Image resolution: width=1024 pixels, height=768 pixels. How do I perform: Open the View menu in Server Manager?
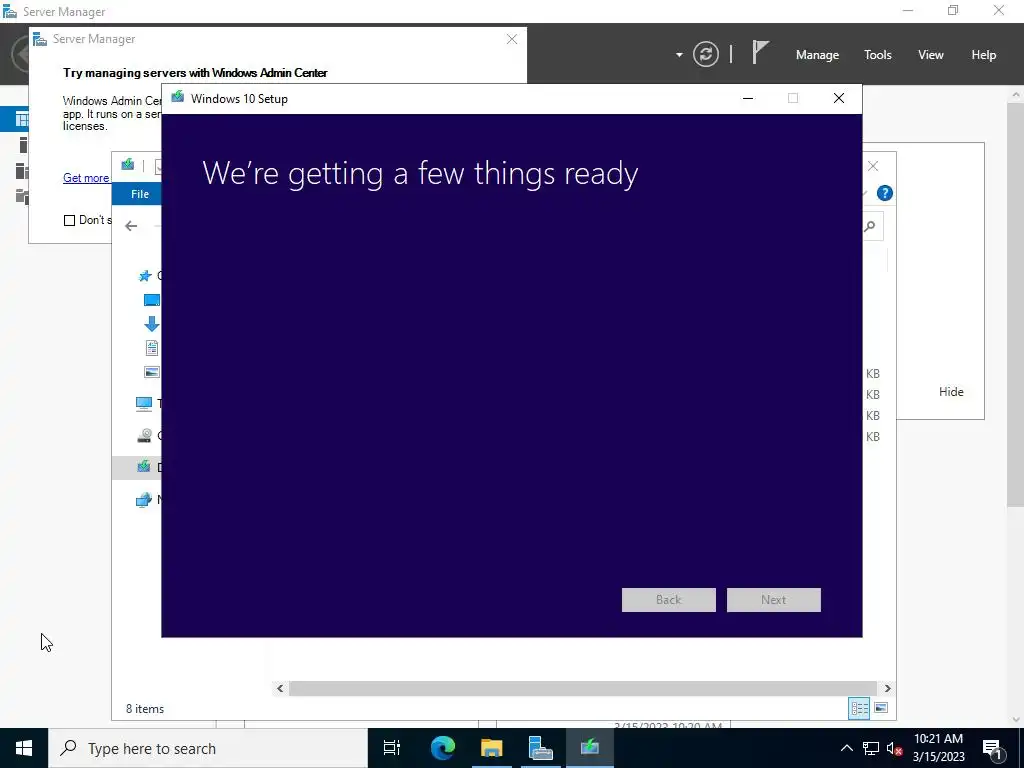pyautogui.click(x=931, y=55)
